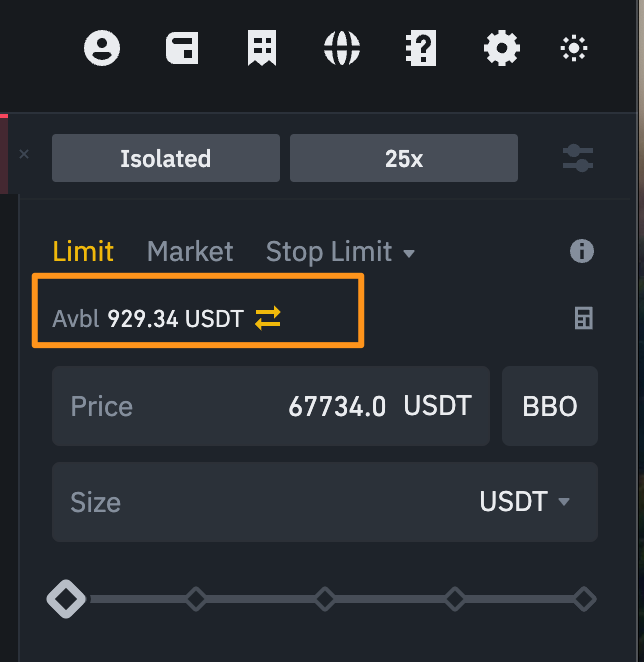This screenshot has height=662, width=644.
Task: Open the help question-mark icon
Action: point(421,48)
